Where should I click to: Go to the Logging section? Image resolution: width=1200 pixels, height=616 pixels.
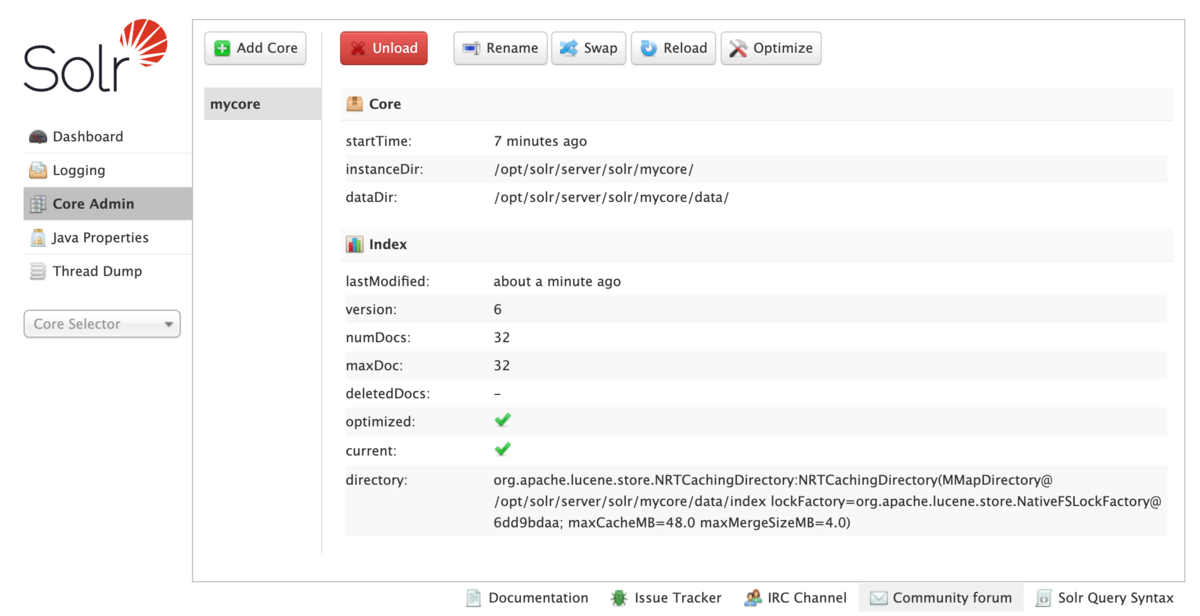pos(108,170)
